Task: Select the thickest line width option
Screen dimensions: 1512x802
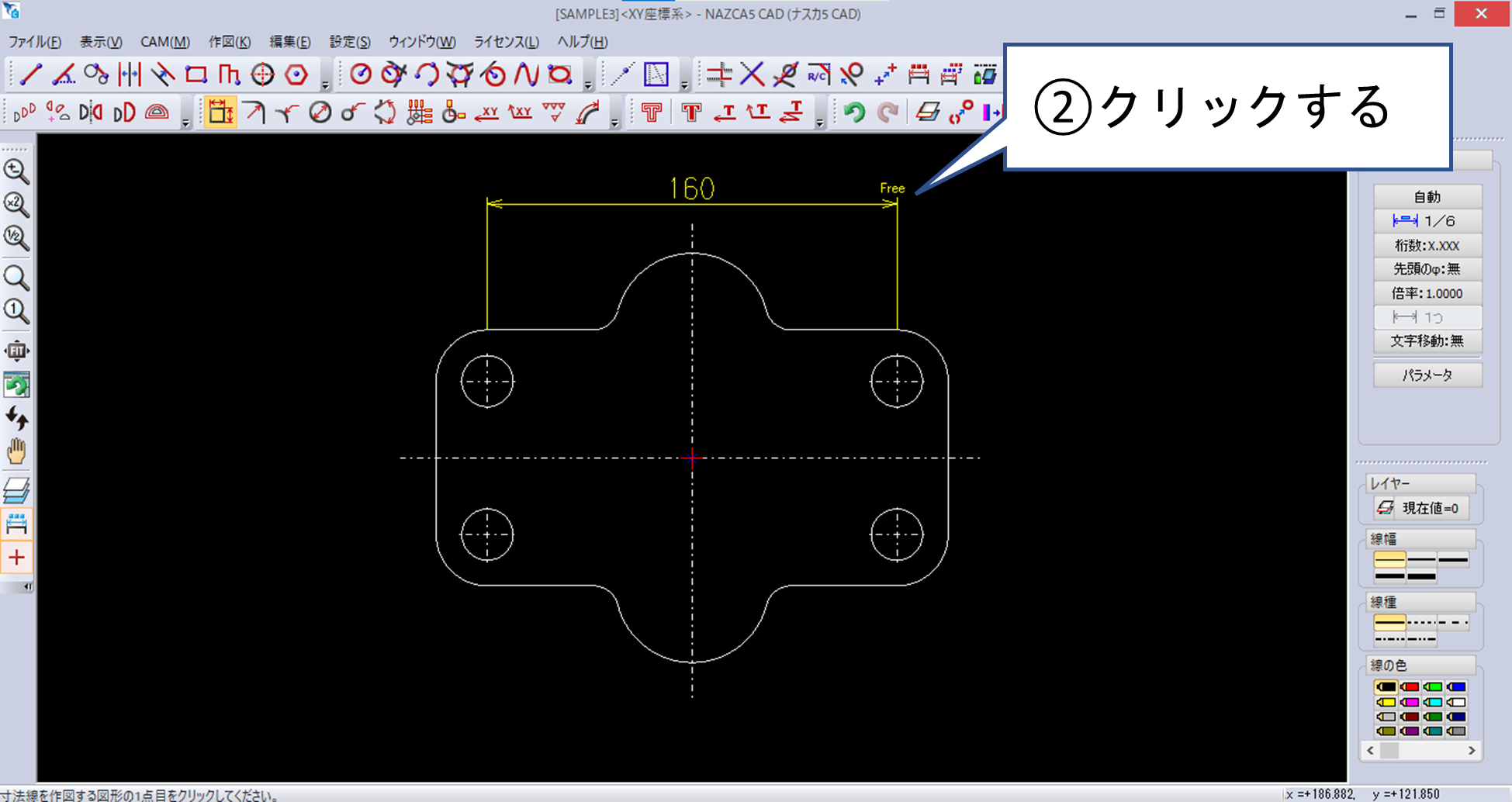Action: coord(1421,576)
